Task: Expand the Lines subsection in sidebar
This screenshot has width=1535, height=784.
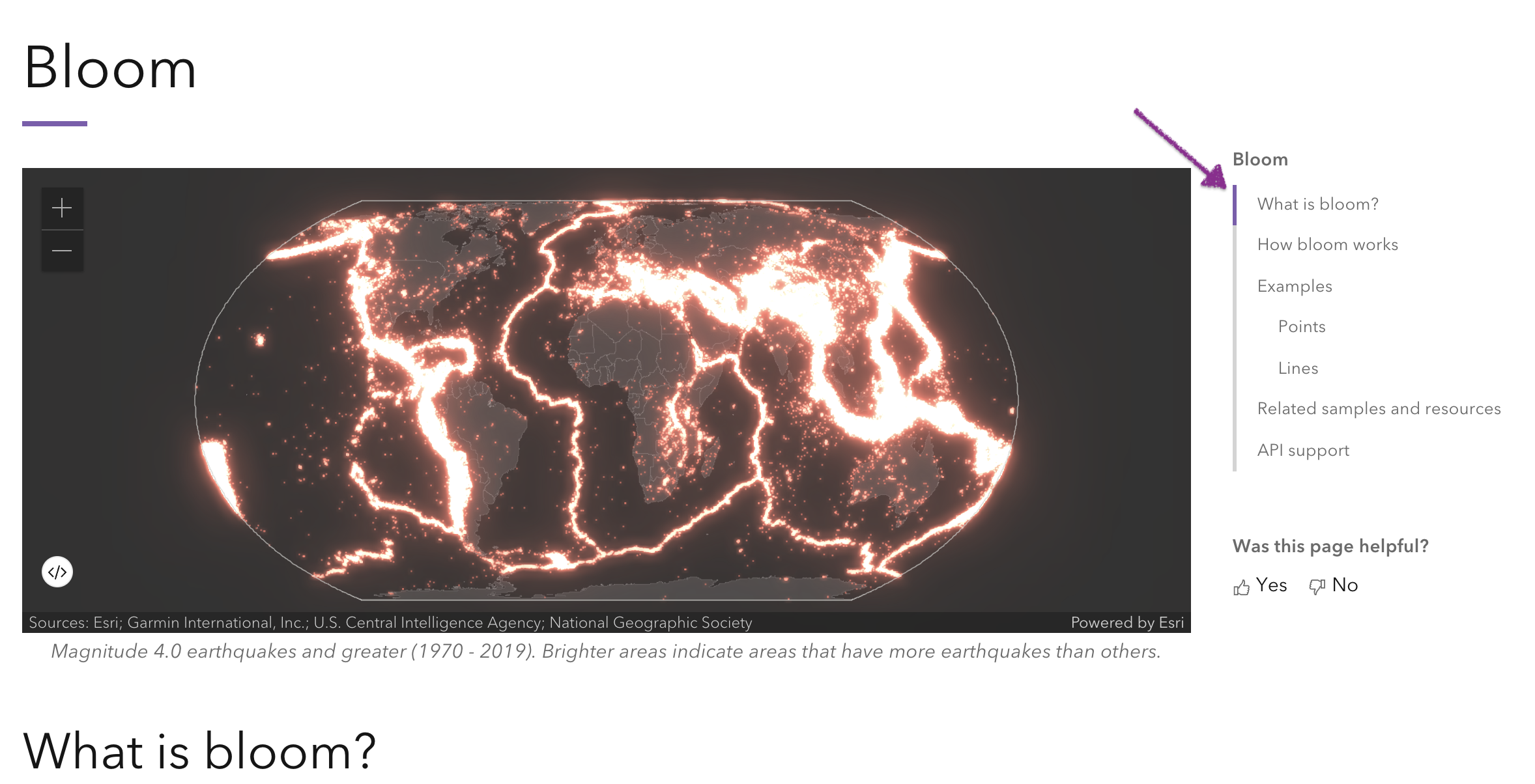Action: pyautogui.click(x=1298, y=367)
